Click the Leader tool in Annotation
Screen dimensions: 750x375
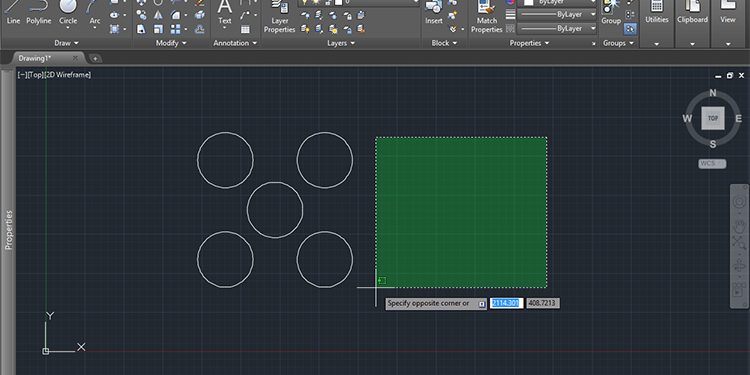coord(245,15)
